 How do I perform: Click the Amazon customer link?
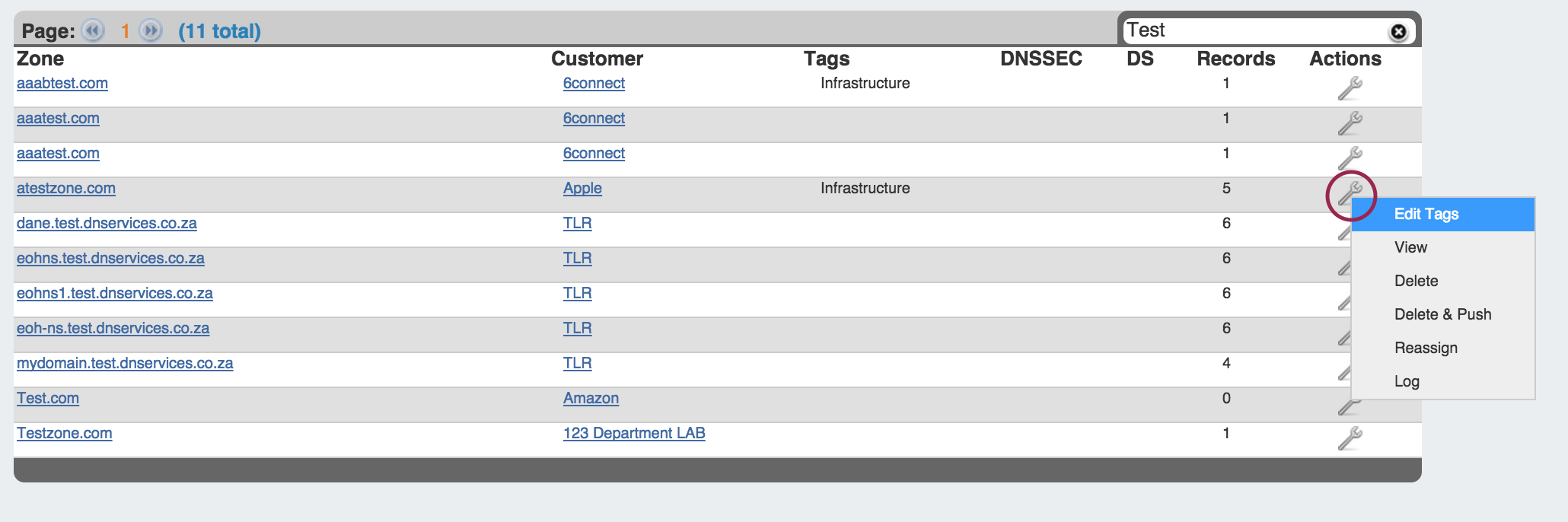pyautogui.click(x=591, y=398)
